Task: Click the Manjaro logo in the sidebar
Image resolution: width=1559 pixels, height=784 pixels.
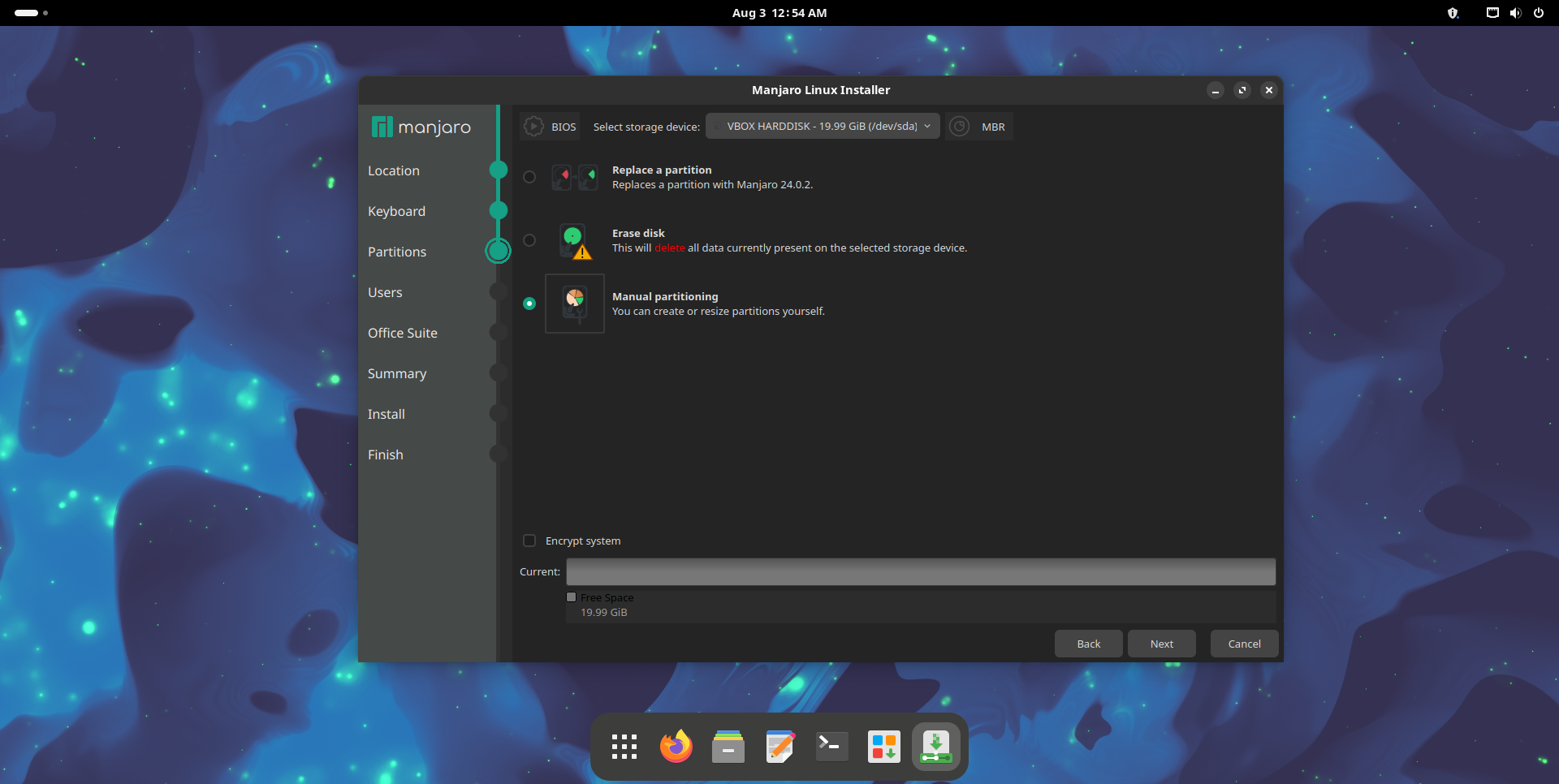Action: click(x=421, y=127)
